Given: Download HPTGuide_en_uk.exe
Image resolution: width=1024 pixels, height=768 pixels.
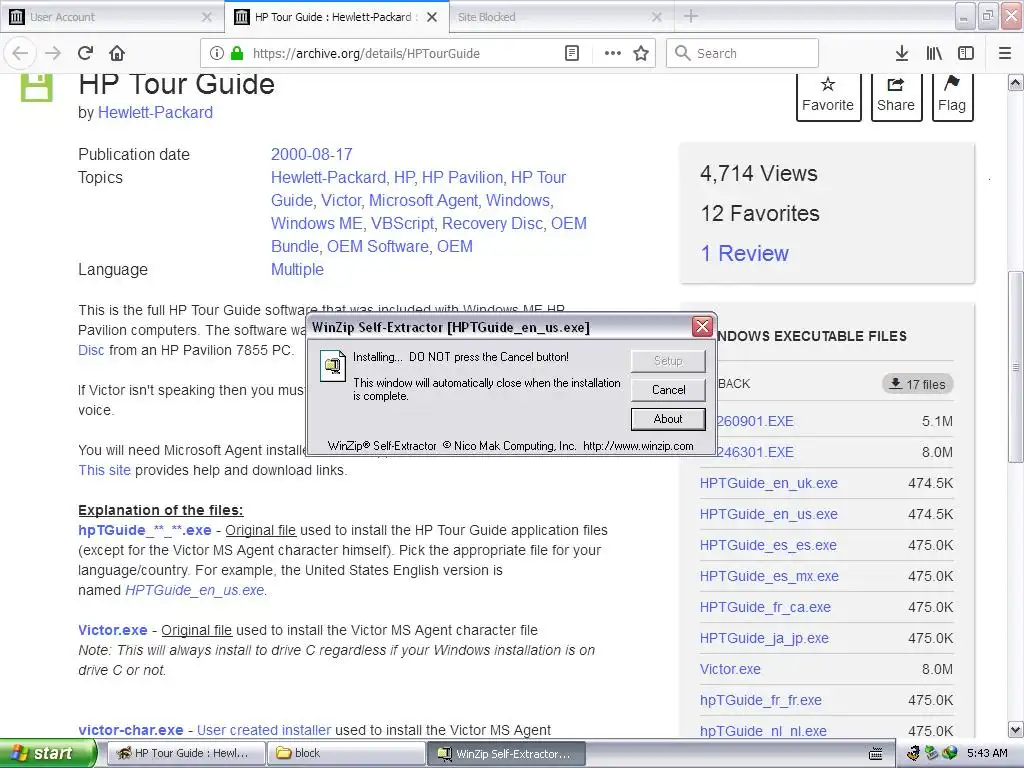Looking at the screenshot, I should coord(769,483).
